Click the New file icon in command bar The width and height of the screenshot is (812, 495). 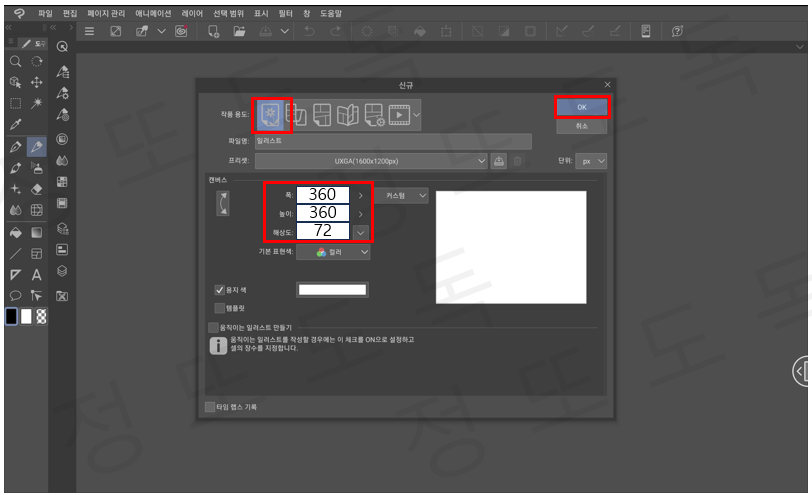click(213, 31)
